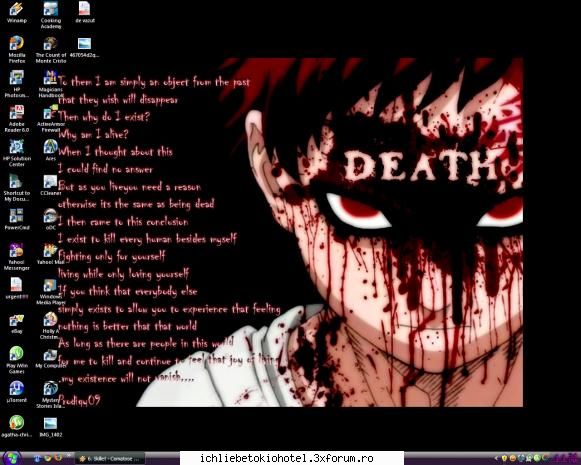
Task: Select the 467054d2q... image file
Action: click(85, 47)
